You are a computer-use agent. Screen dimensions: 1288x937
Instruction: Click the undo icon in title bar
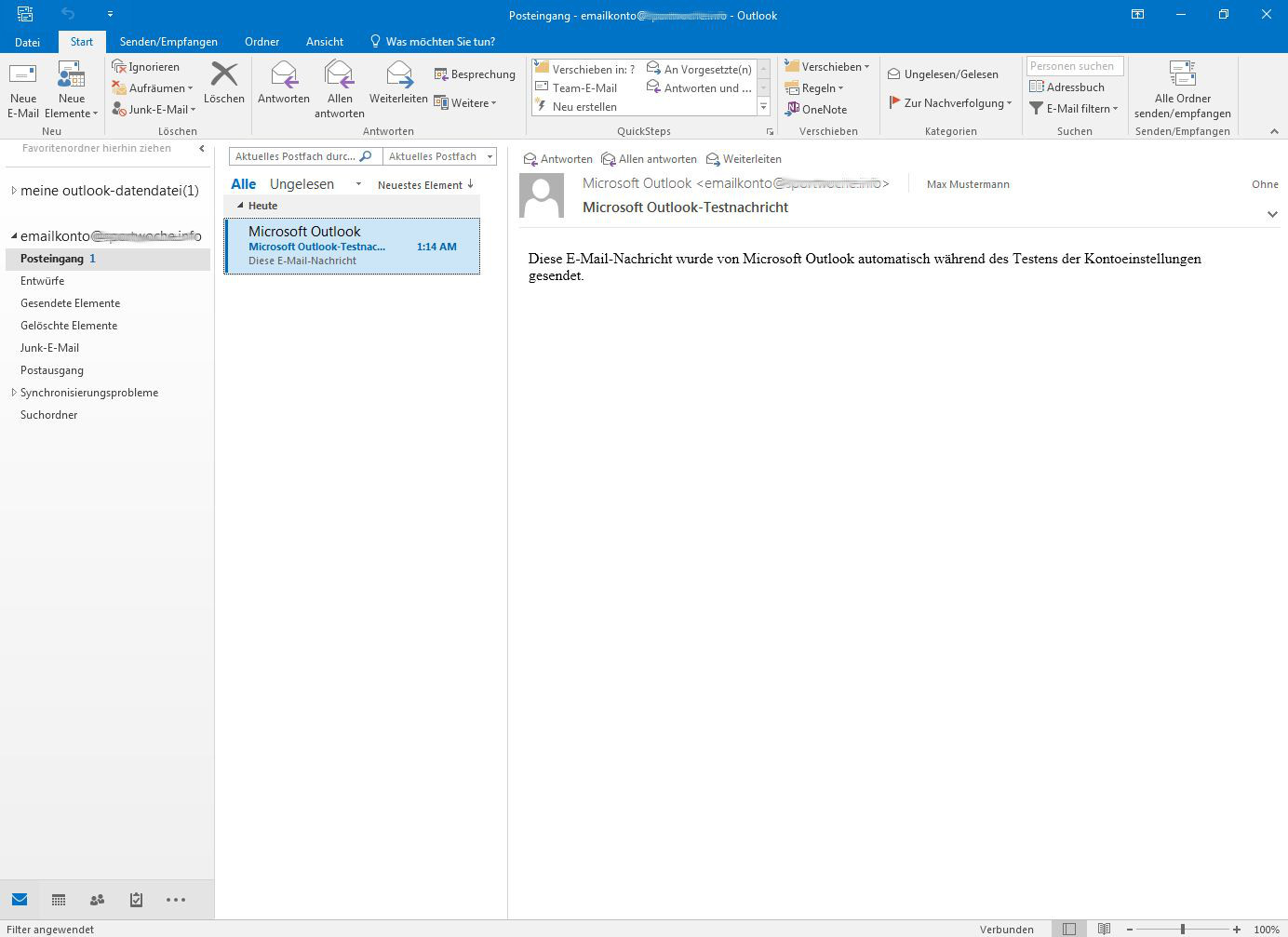point(68,14)
